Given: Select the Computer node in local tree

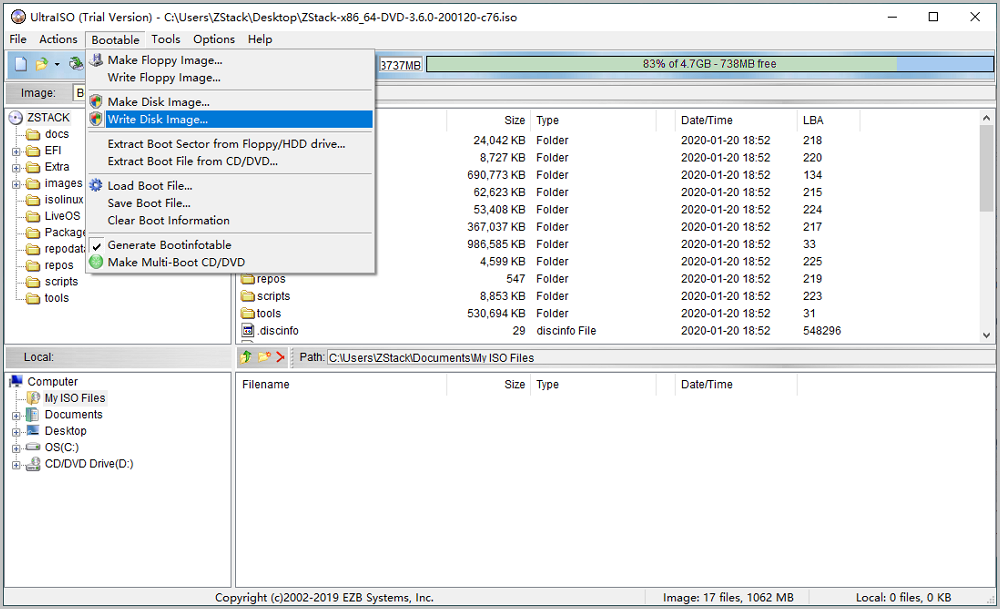Looking at the screenshot, I should tap(52, 382).
